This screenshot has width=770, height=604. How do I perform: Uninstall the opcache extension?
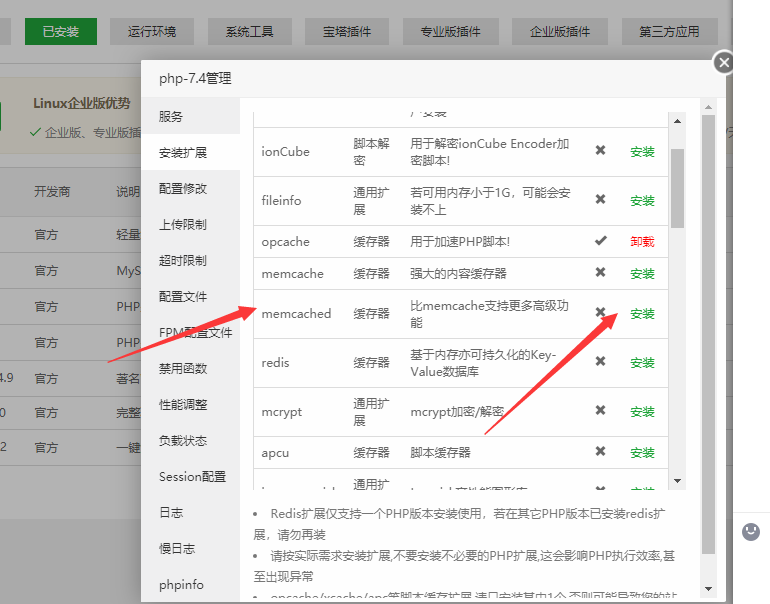click(x=642, y=242)
